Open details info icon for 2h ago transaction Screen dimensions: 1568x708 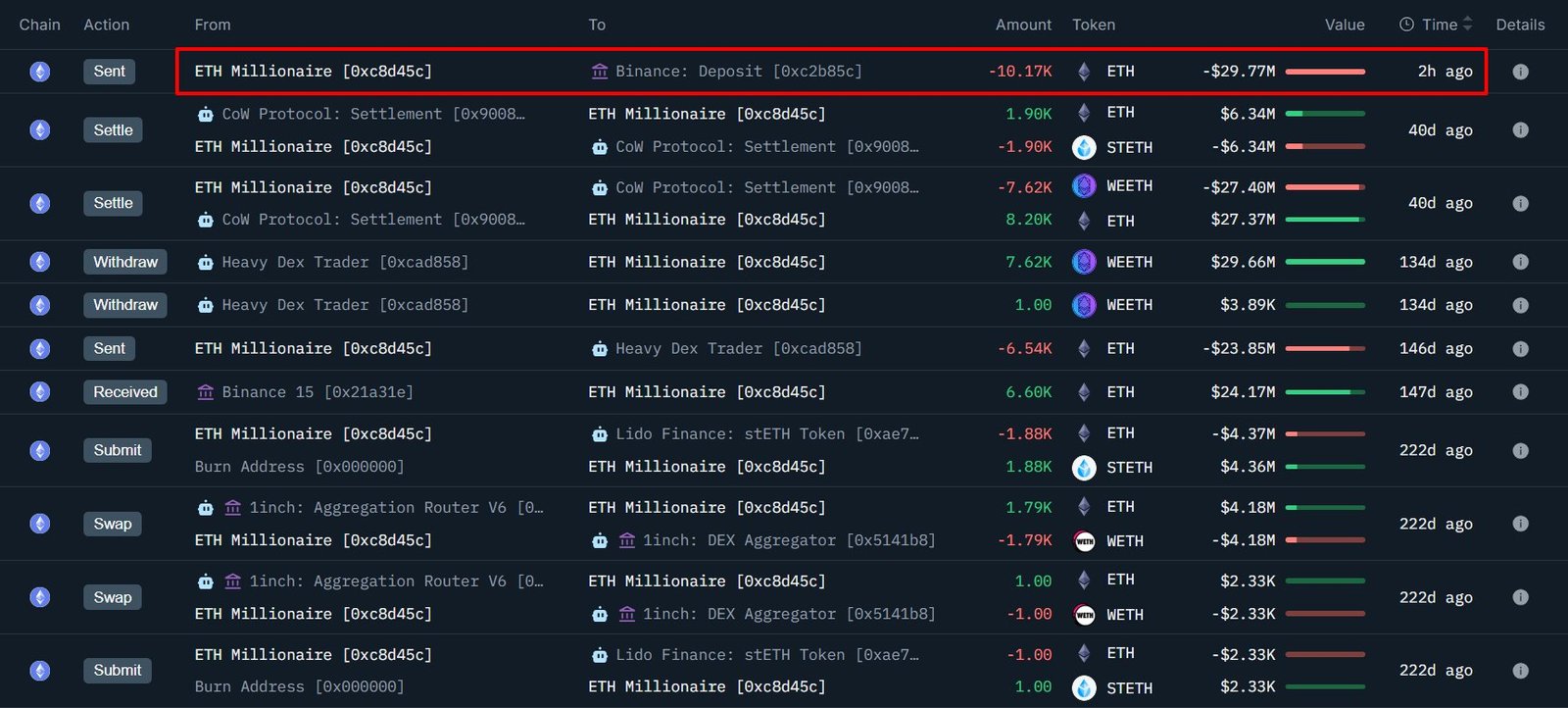click(1520, 72)
